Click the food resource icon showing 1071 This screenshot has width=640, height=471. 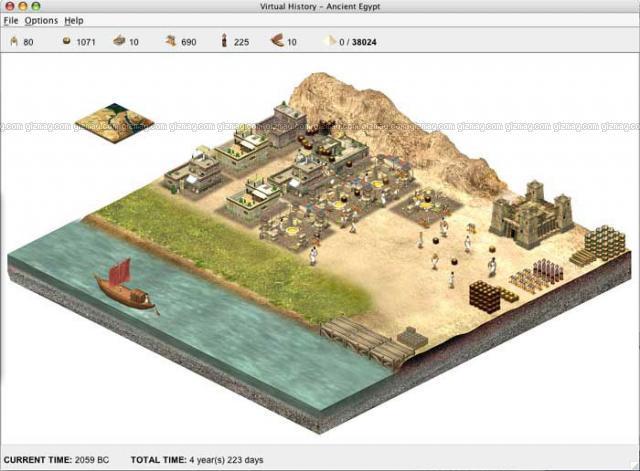pyautogui.click(x=67, y=42)
